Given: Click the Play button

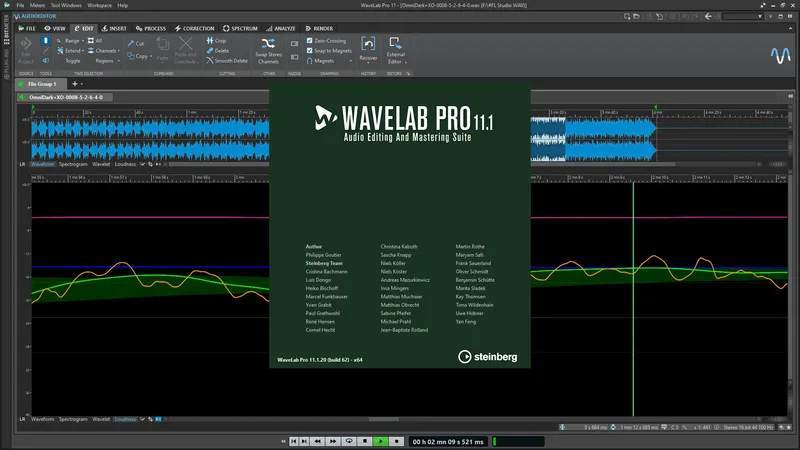Looking at the screenshot, I should pyautogui.click(x=380, y=441).
